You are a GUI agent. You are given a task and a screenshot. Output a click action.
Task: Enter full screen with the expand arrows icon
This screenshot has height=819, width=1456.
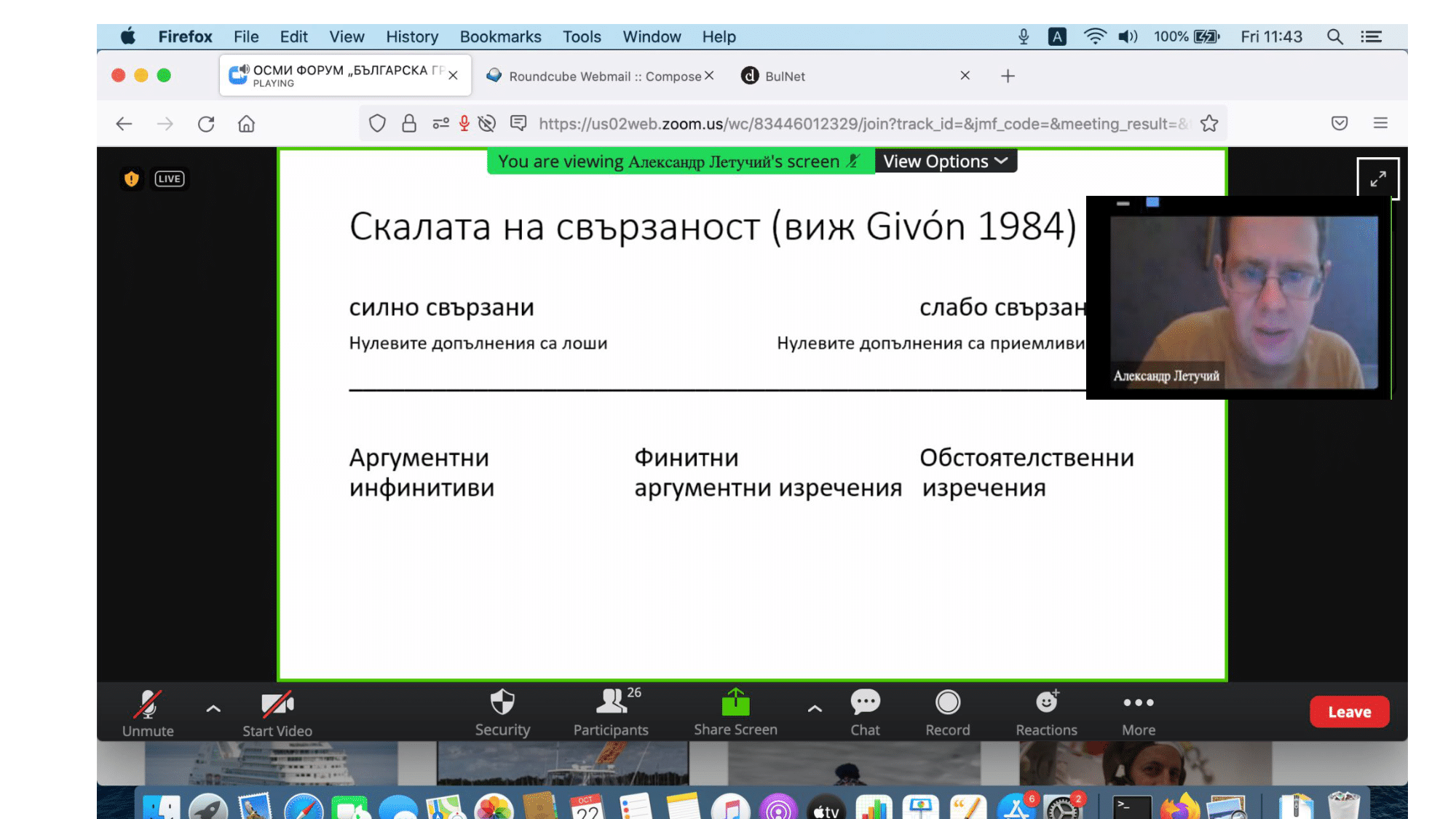1377,179
